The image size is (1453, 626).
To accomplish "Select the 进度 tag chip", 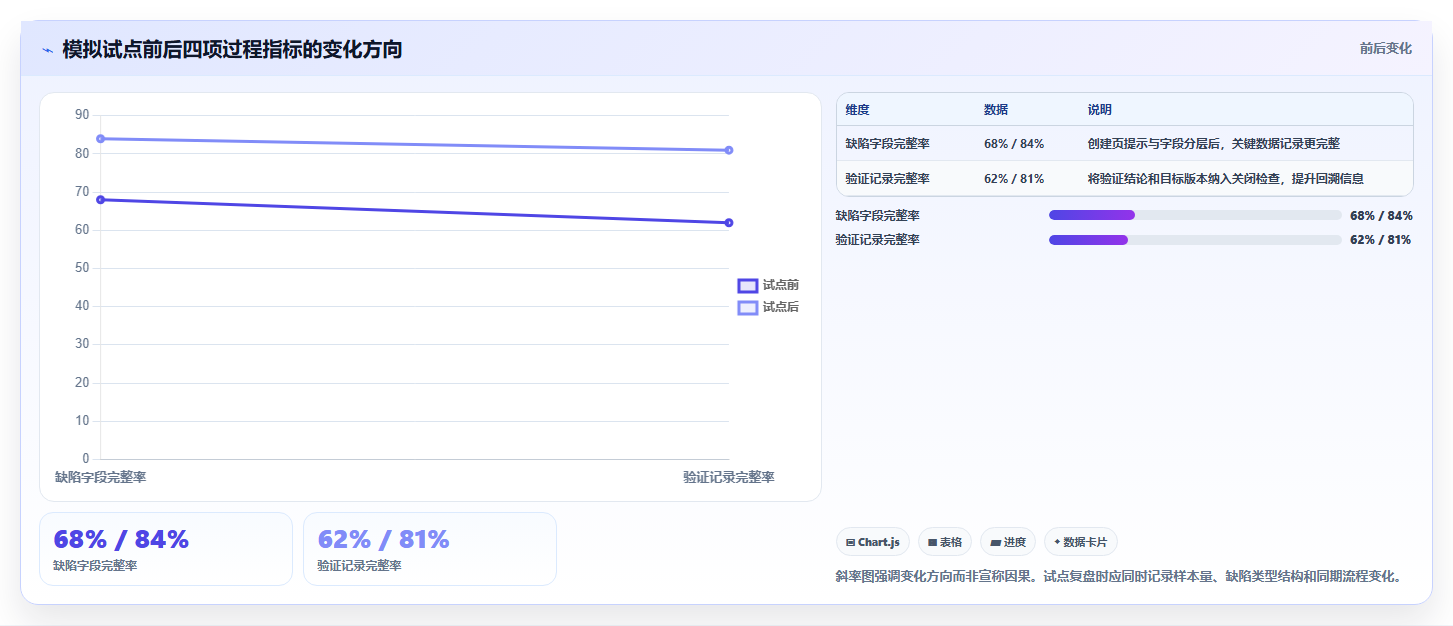I will (x=1008, y=542).
